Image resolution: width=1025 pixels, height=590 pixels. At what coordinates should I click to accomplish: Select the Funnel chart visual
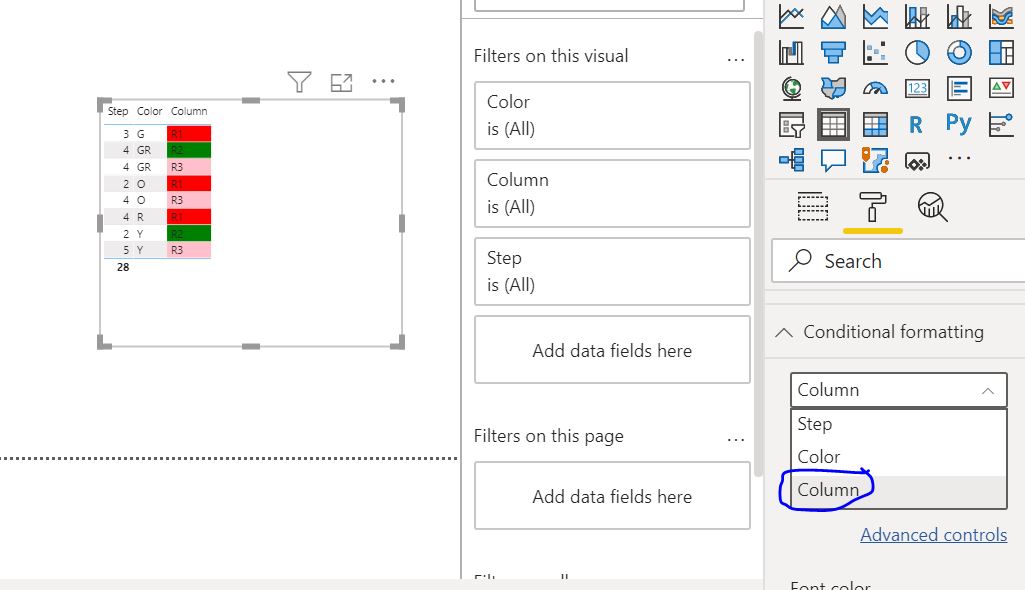833,52
